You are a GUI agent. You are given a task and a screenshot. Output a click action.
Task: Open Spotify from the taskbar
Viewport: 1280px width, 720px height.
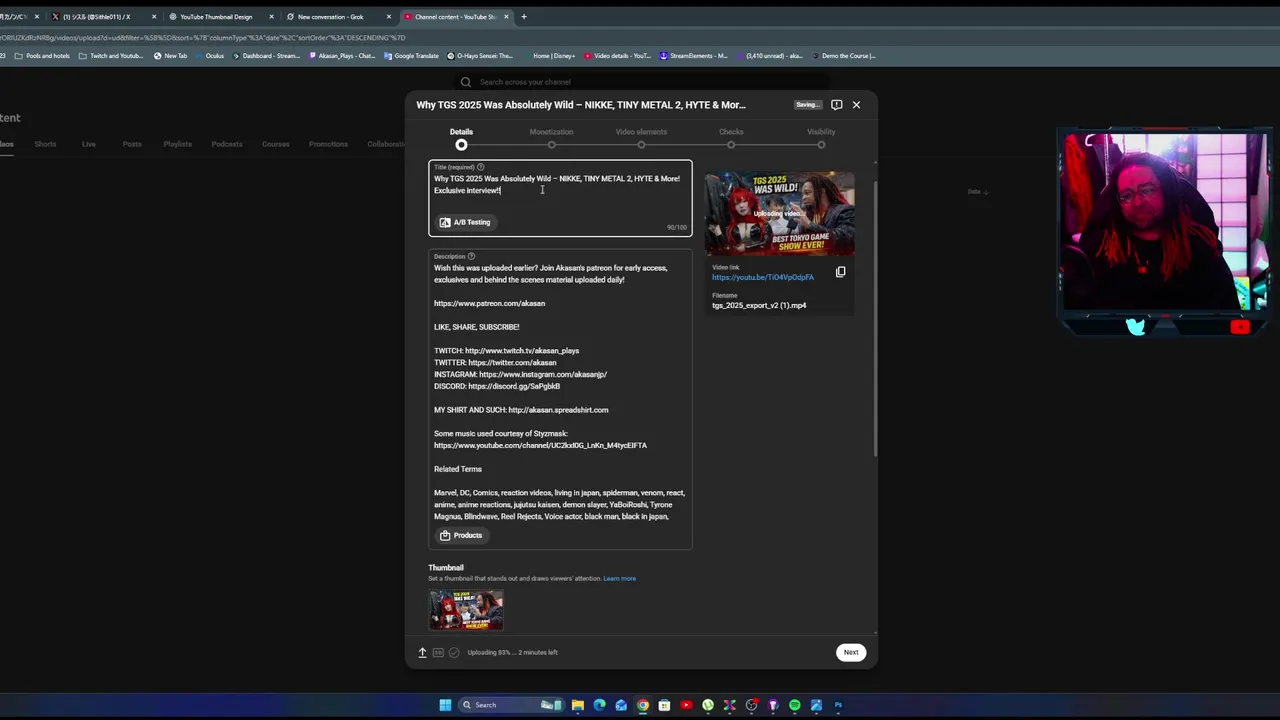795,705
